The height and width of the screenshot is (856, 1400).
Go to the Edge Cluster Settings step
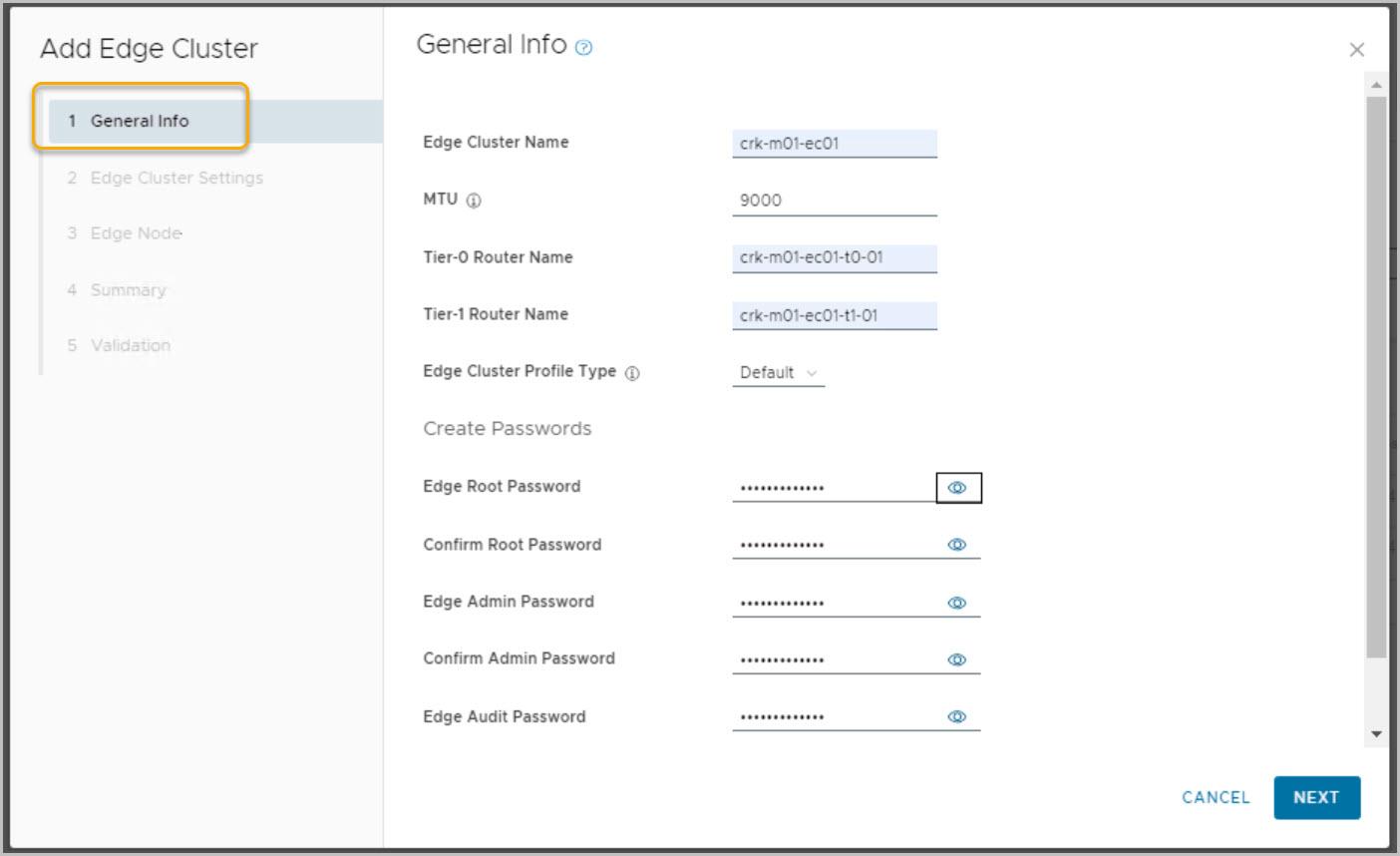(x=176, y=178)
